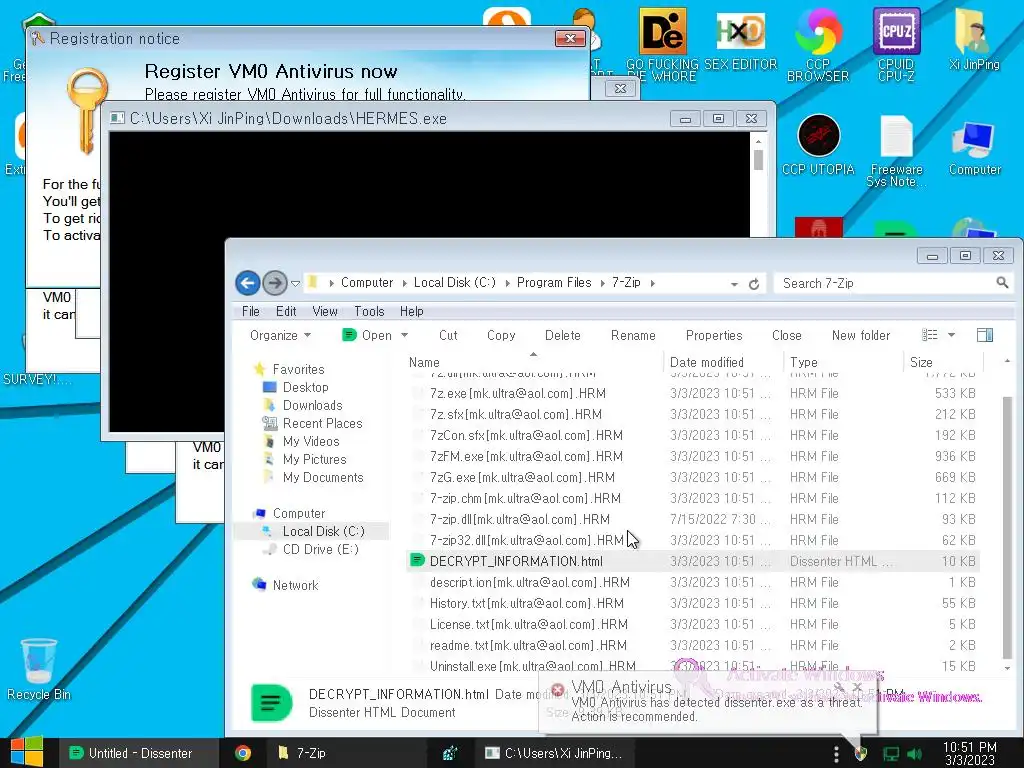Click the 10:51 PM taskbar clock
Screen dimensions: 1024x768
[x=970, y=753]
